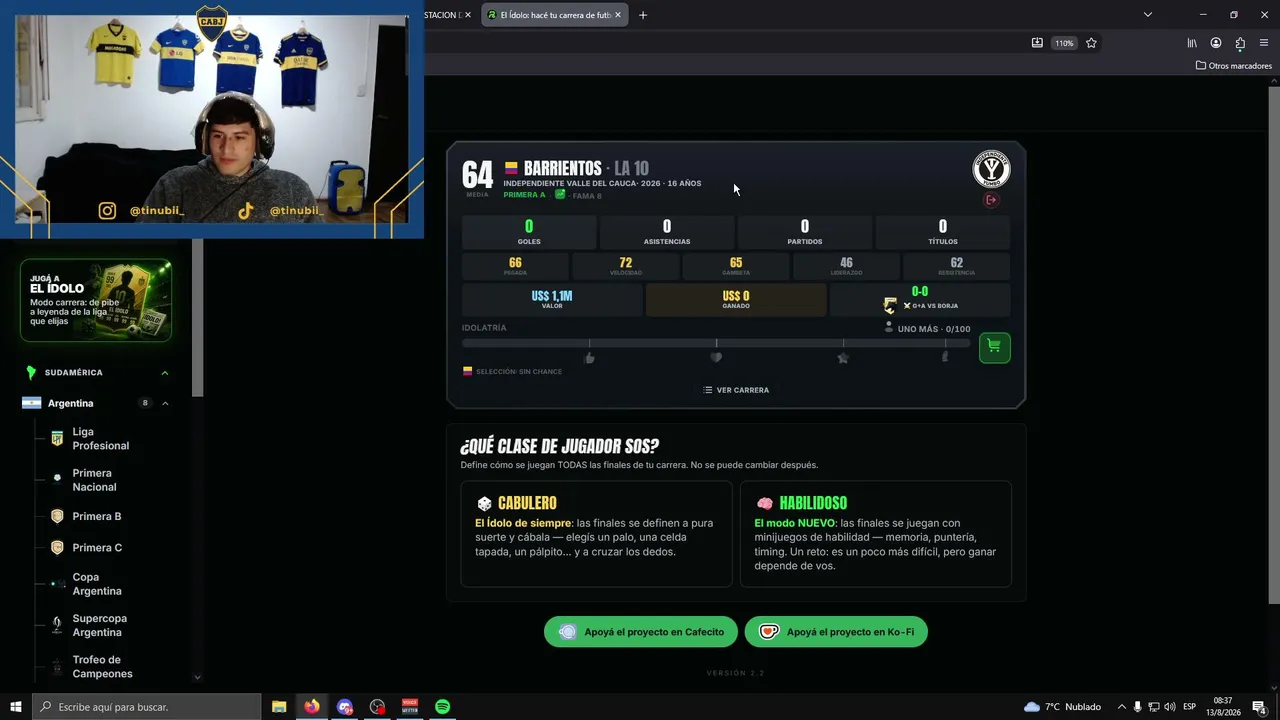Open the Firefox application menu
The image size is (1280, 720).
[x=1264, y=43]
